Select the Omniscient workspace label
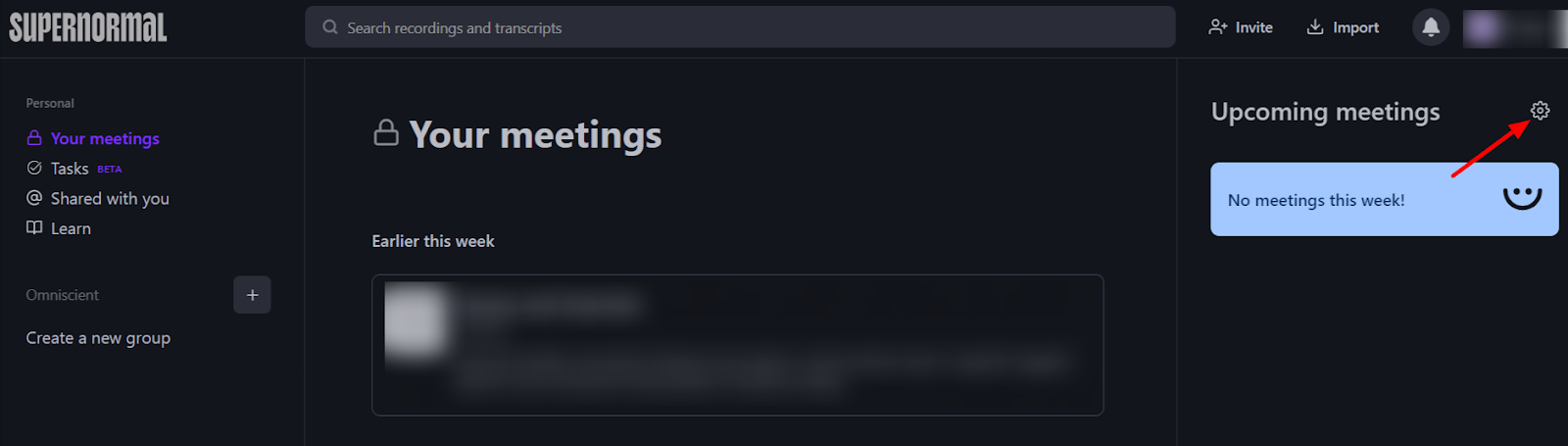 63,295
